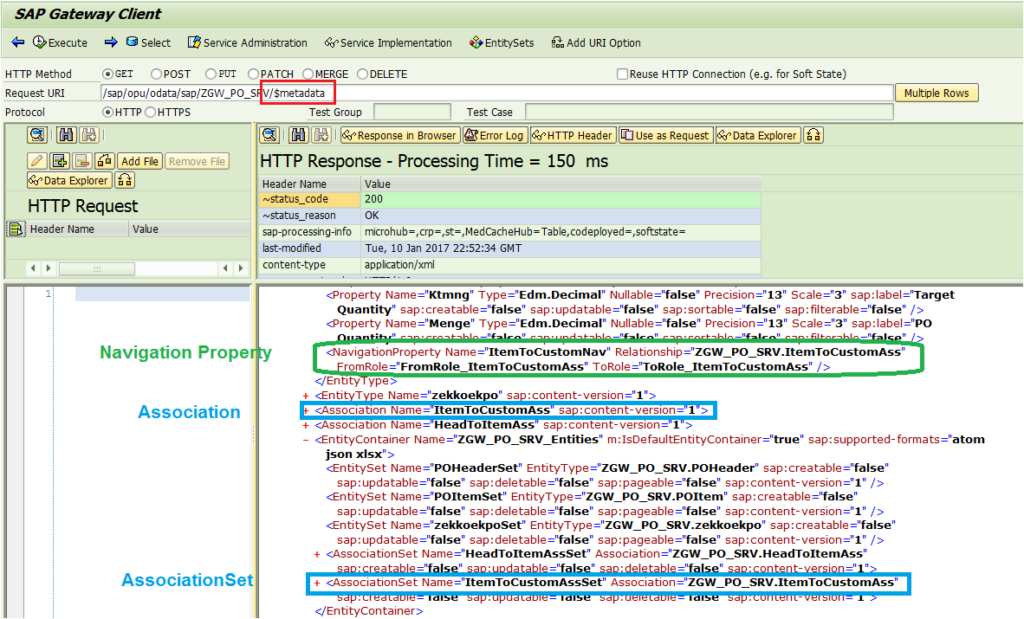Select the ~status_reason header cell
The image size is (1024, 619).
point(310,215)
